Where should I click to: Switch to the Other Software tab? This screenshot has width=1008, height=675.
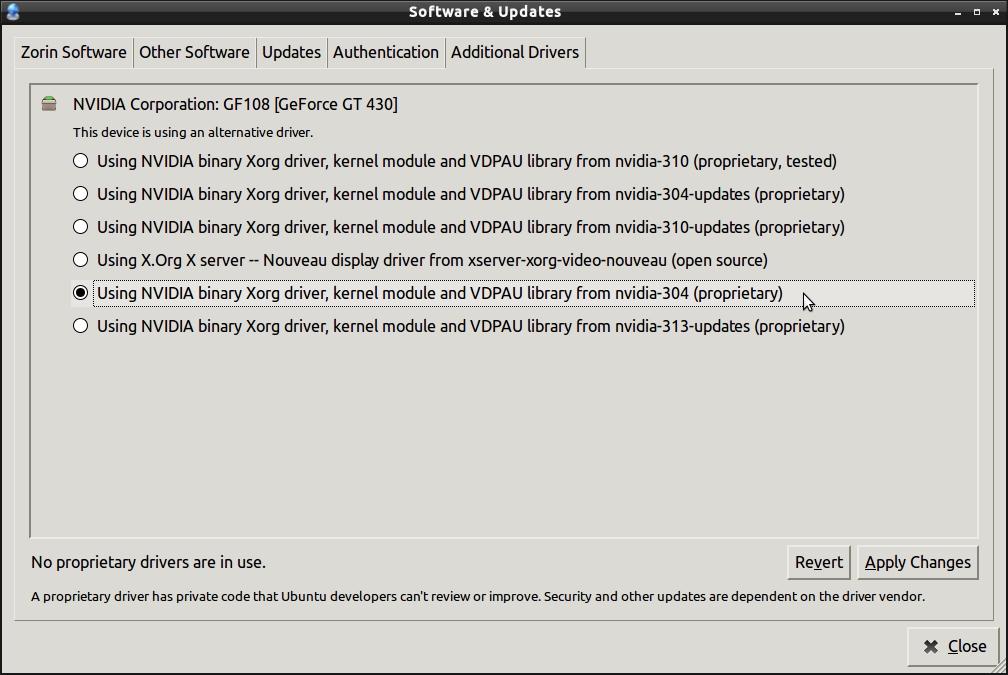click(194, 52)
